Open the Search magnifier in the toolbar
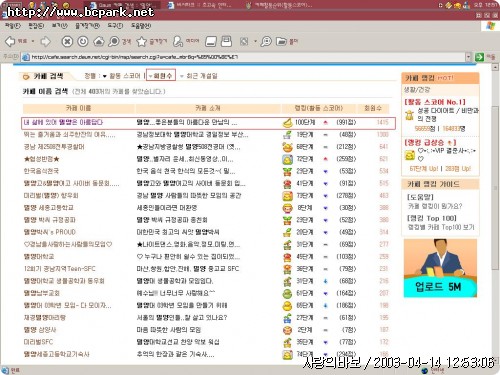500x375 pixels. [x=114, y=41]
